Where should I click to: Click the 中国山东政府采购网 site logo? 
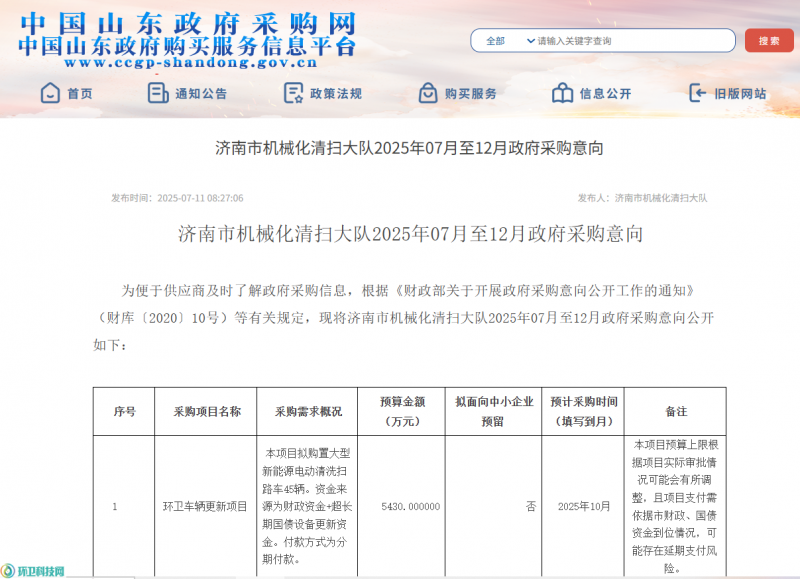pos(187,24)
